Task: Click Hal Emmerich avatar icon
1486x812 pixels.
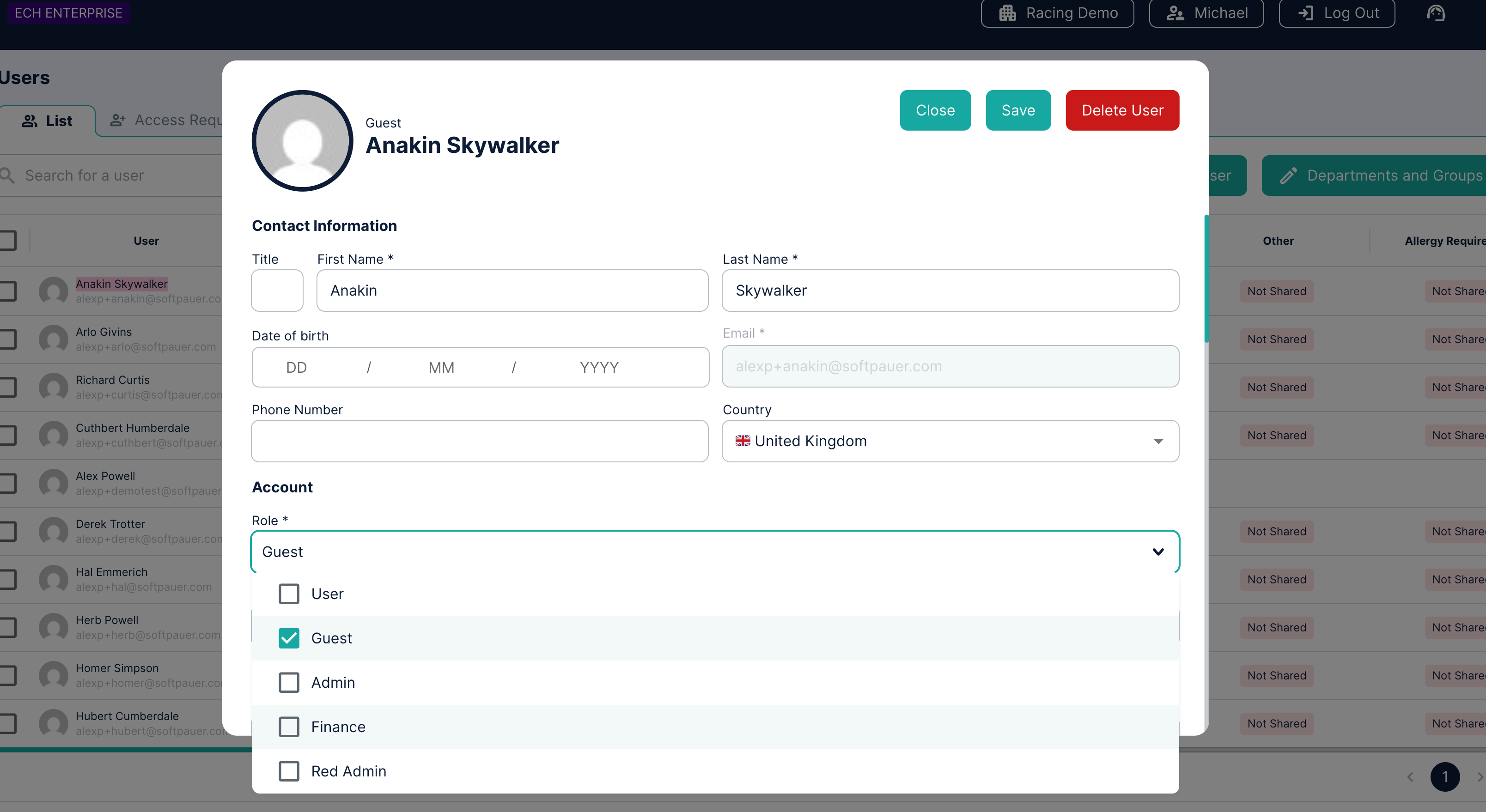Action: 54,579
